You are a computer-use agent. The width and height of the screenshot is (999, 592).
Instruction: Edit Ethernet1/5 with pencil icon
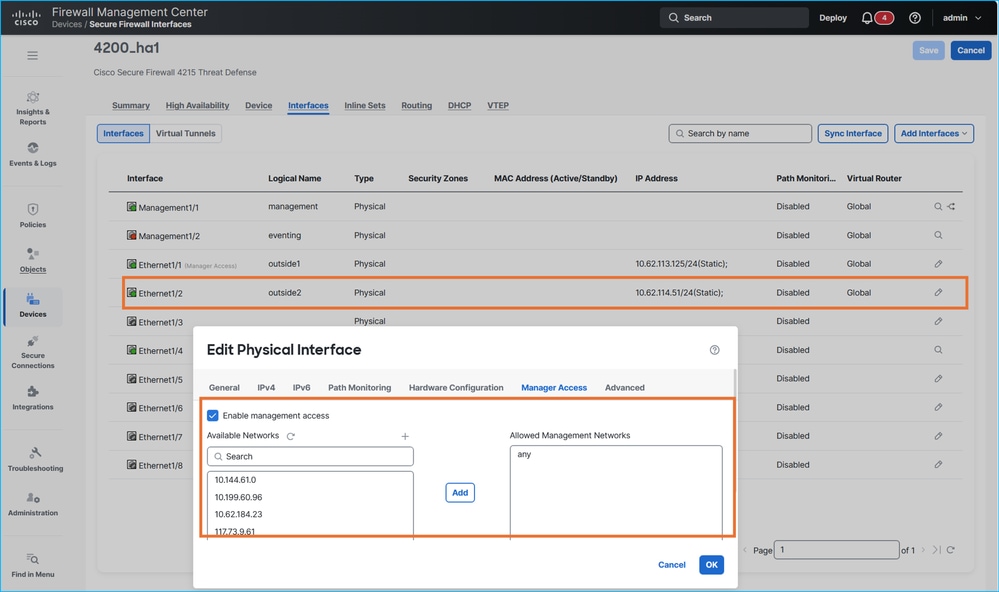[x=938, y=379]
